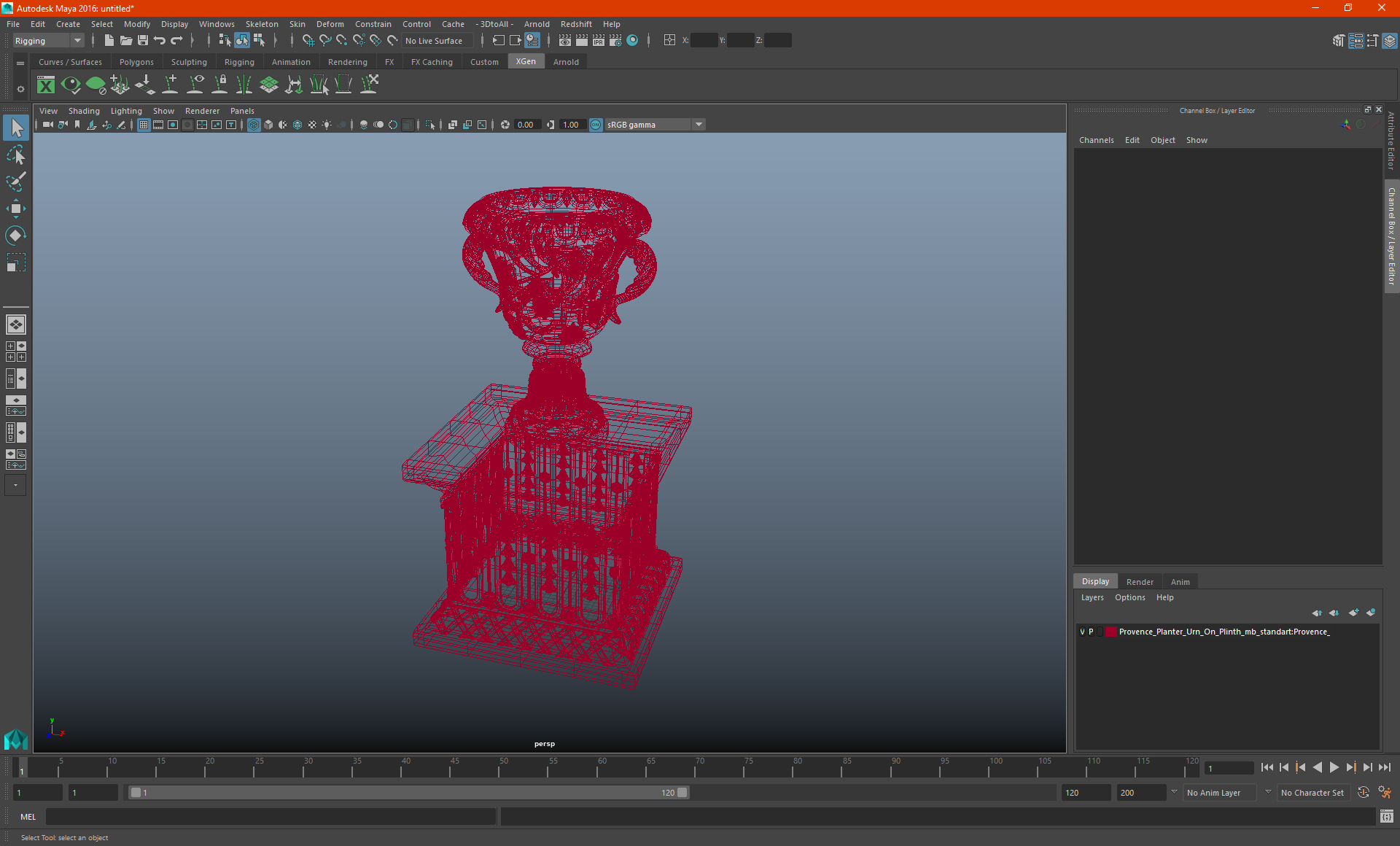Viewport: 1400px width, 846px height.
Task: Click XGen delete guides X icon
Action: (x=370, y=85)
